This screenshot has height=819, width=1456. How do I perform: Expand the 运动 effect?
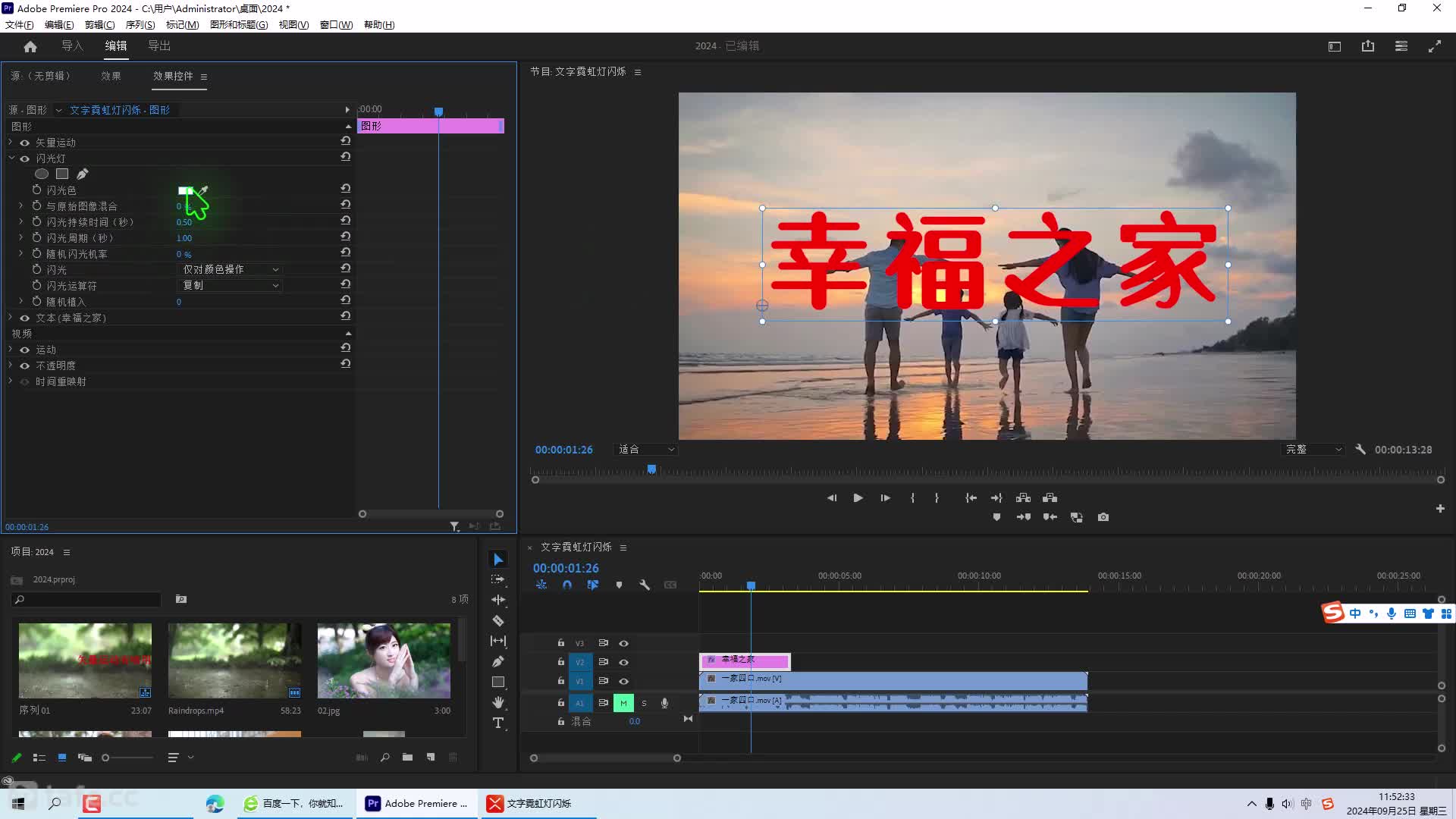click(11, 350)
